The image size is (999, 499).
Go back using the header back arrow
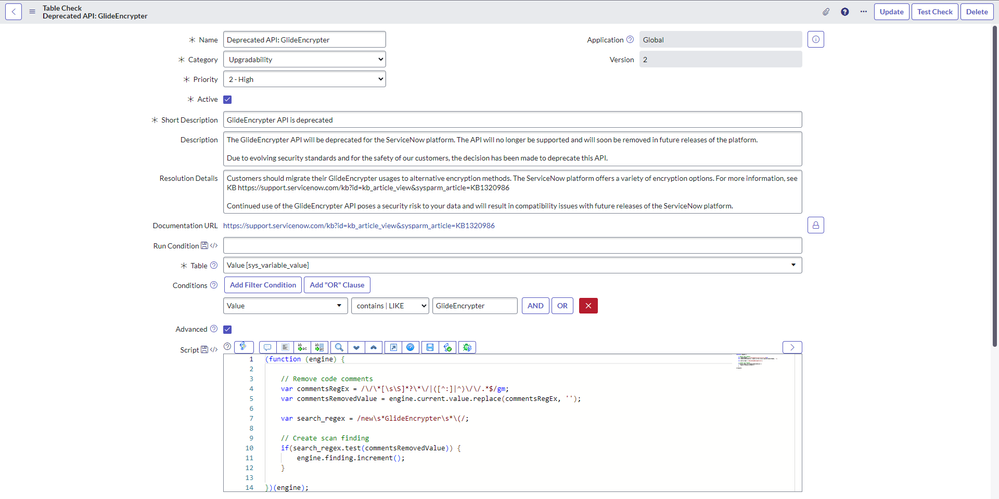[13, 11]
